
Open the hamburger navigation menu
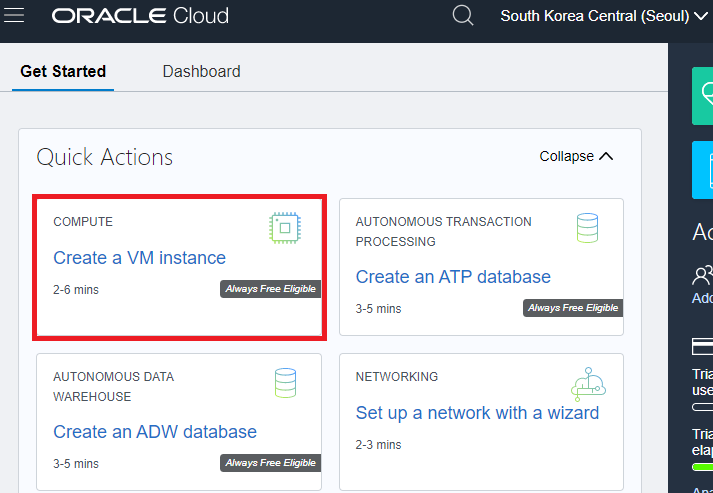[14, 15]
